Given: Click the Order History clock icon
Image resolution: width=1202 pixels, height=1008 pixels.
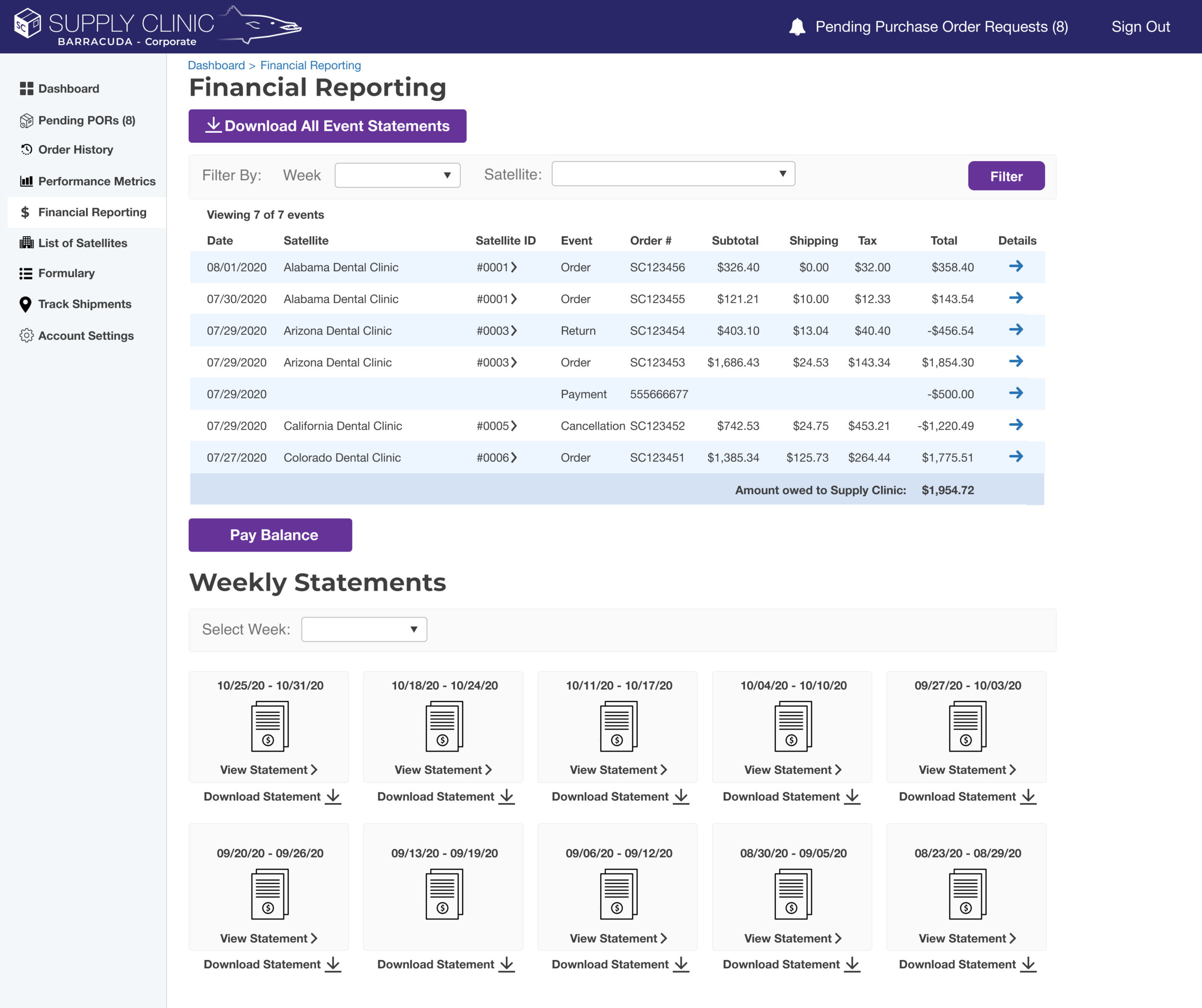Looking at the screenshot, I should coord(26,150).
